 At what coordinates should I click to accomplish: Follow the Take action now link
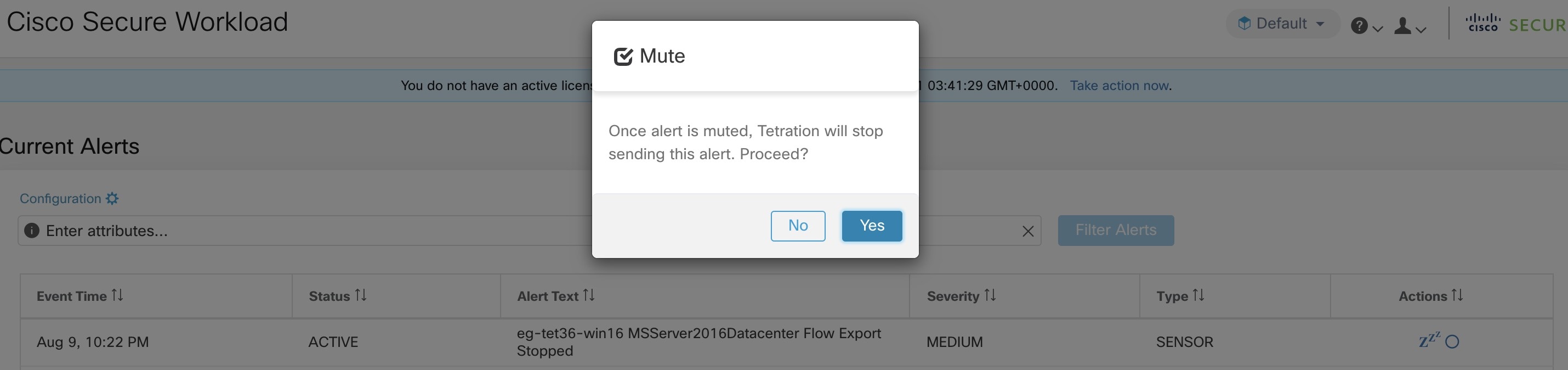1120,85
